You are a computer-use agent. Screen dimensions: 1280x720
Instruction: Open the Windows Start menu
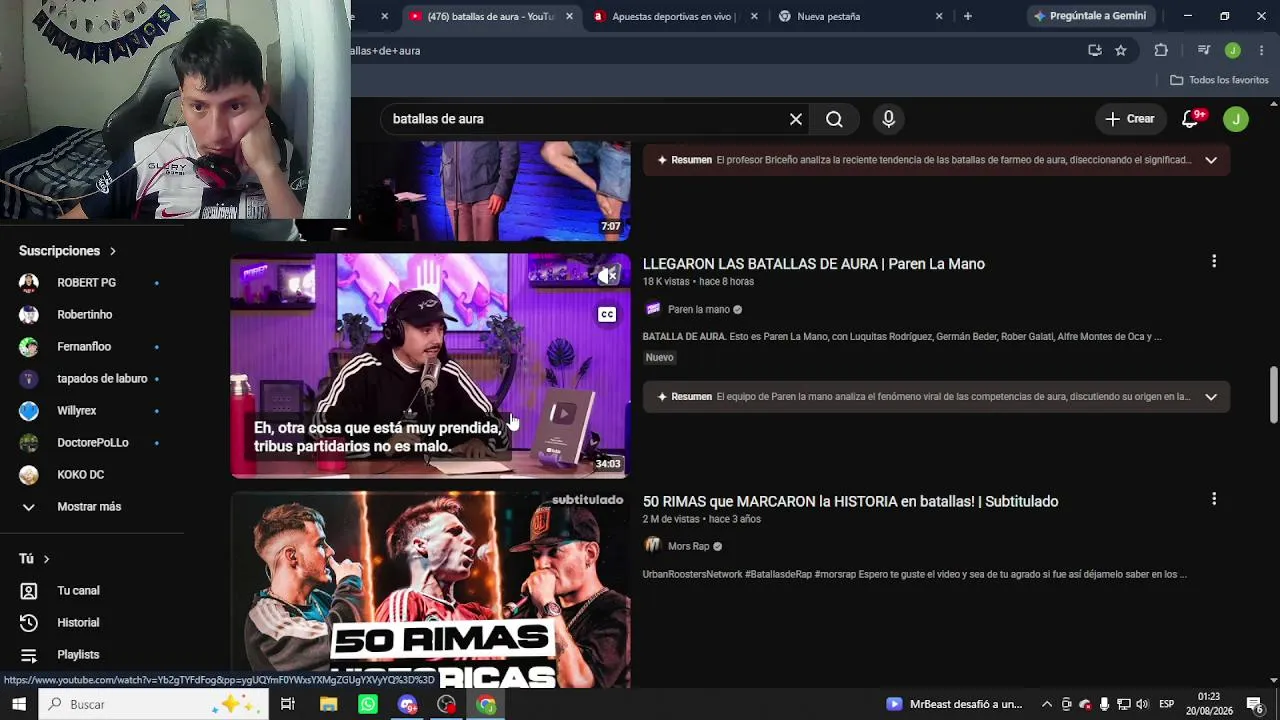tap(19, 704)
